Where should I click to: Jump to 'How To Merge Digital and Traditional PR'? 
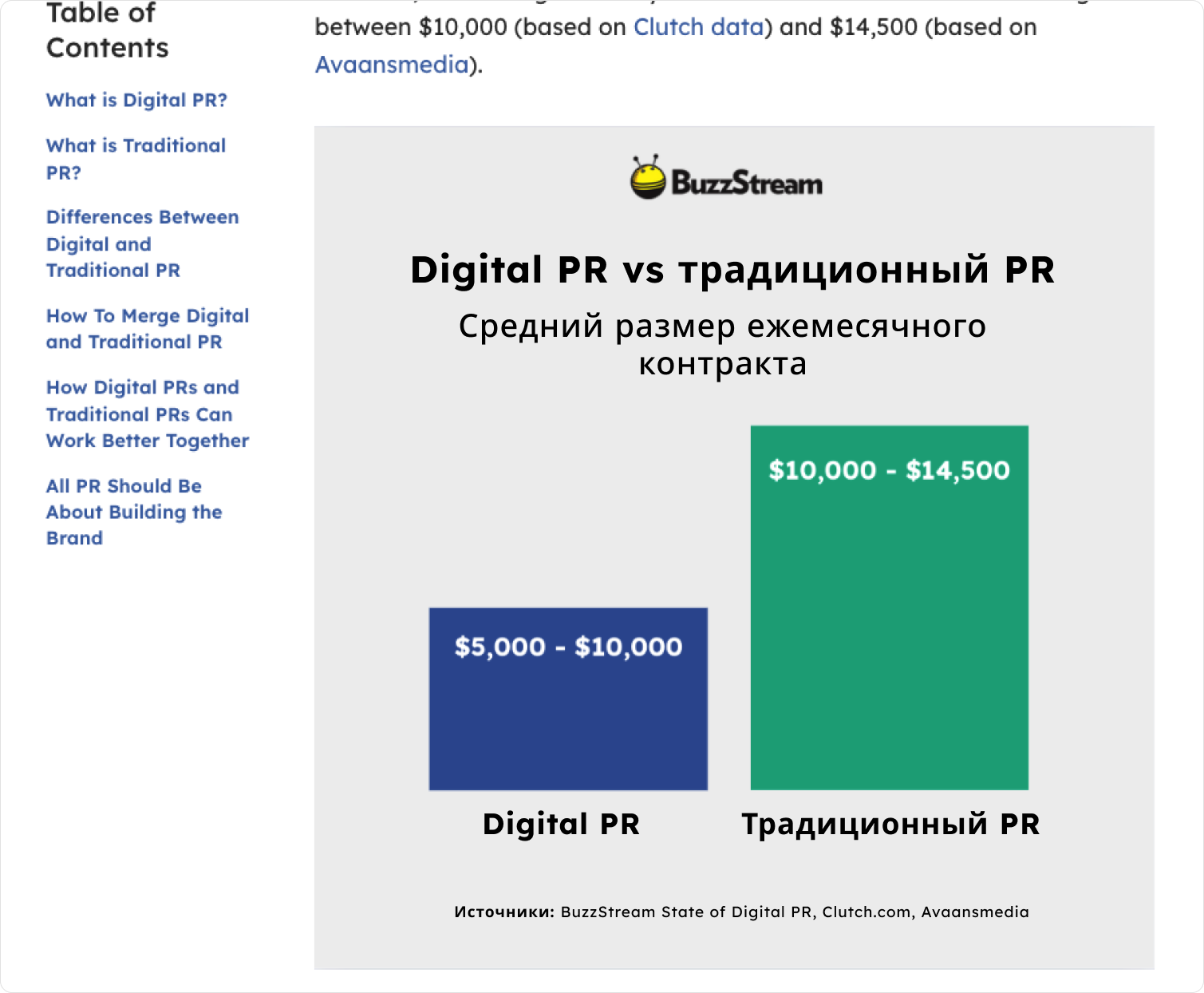pyautogui.click(x=148, y=329)
